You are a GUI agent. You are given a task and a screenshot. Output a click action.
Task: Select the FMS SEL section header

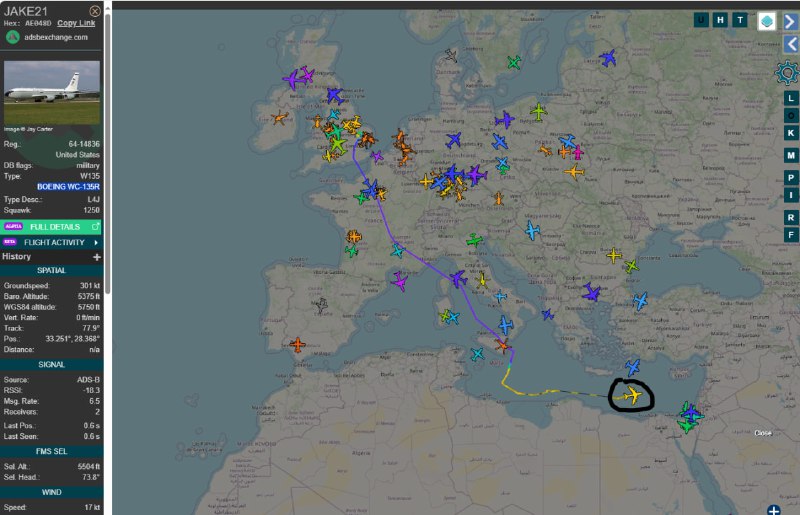[x=52, y=451]
